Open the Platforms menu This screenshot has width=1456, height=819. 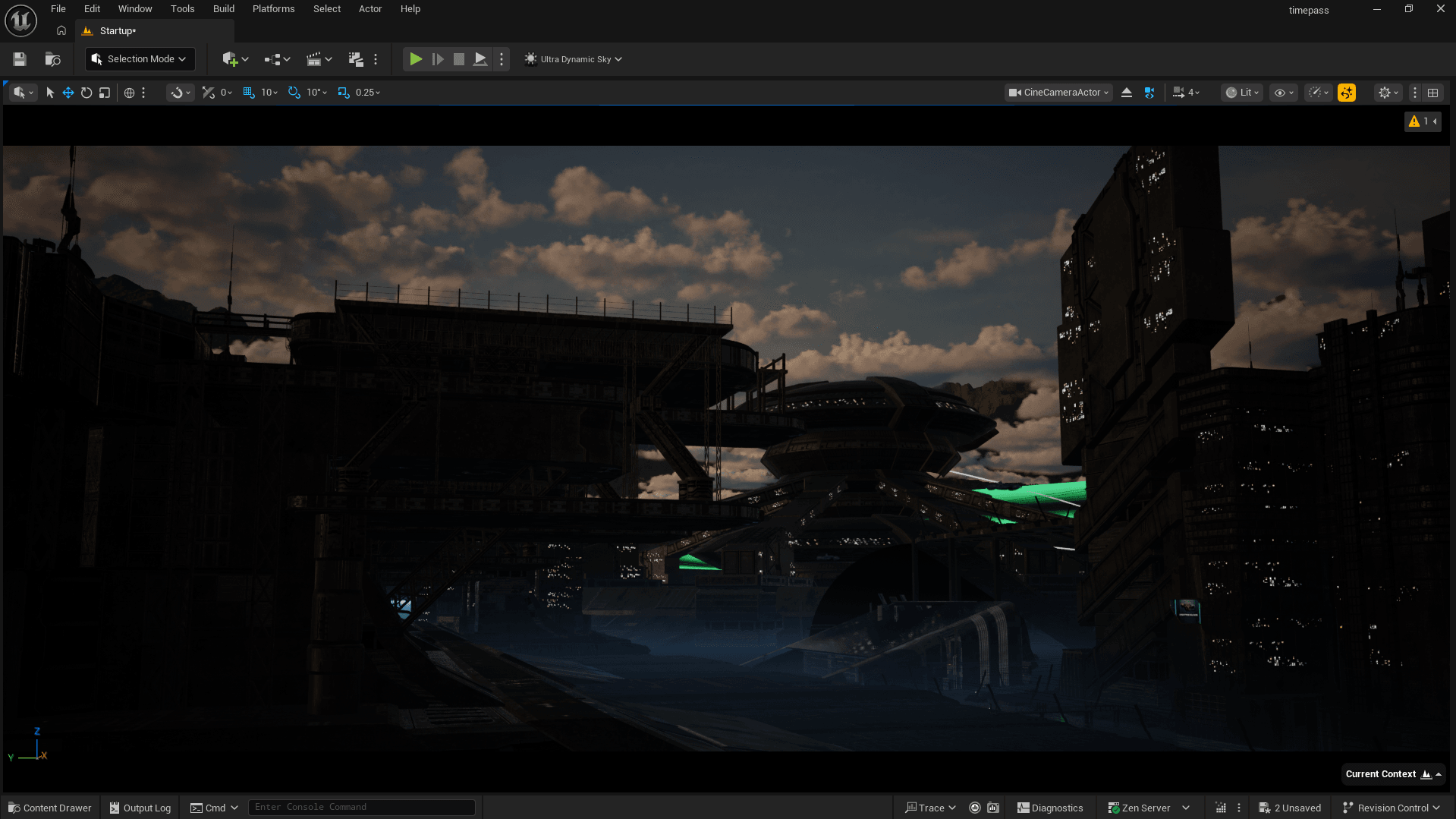[273, 9]
